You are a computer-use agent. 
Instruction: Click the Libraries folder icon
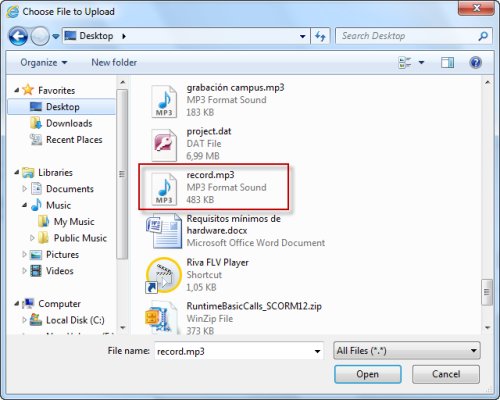point(28,172)
